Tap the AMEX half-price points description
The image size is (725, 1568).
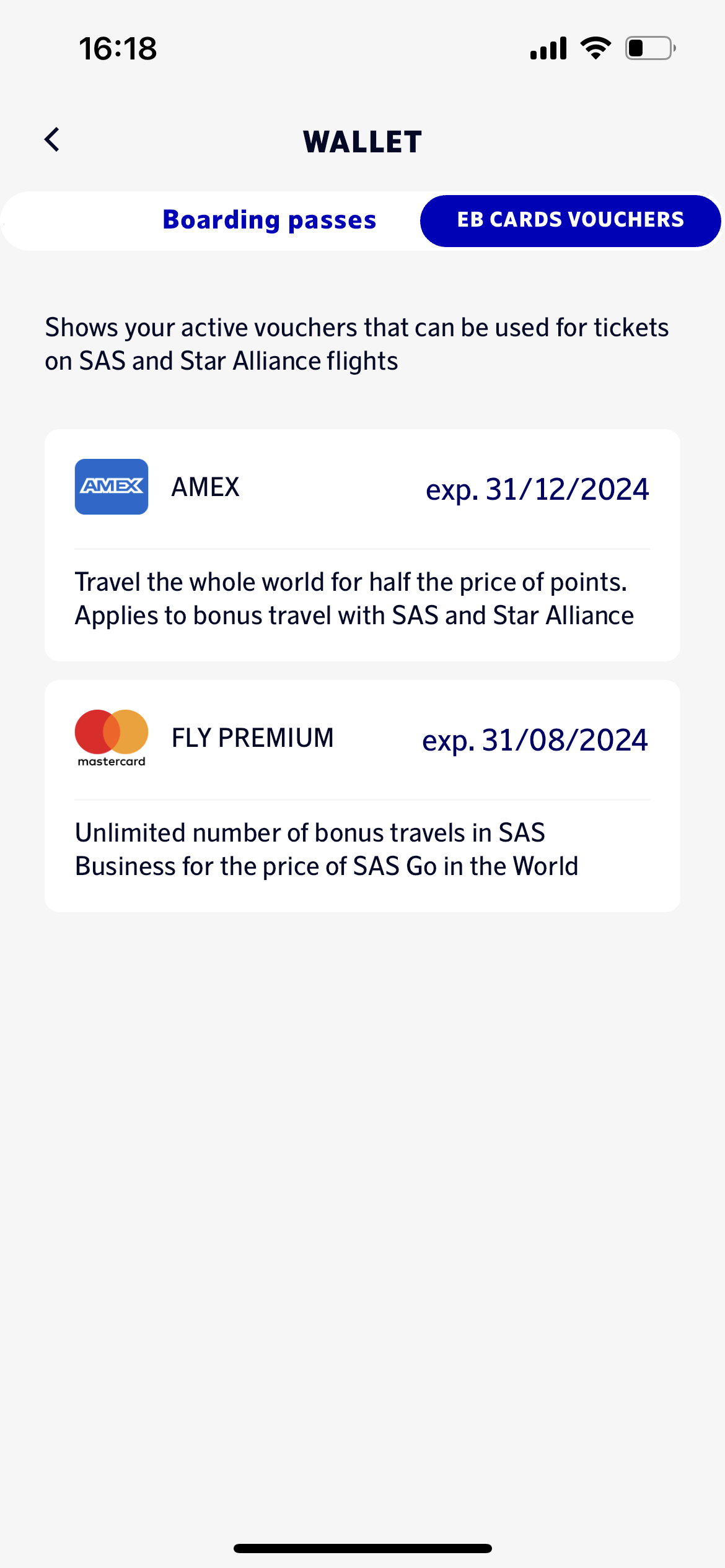[354, 599]
